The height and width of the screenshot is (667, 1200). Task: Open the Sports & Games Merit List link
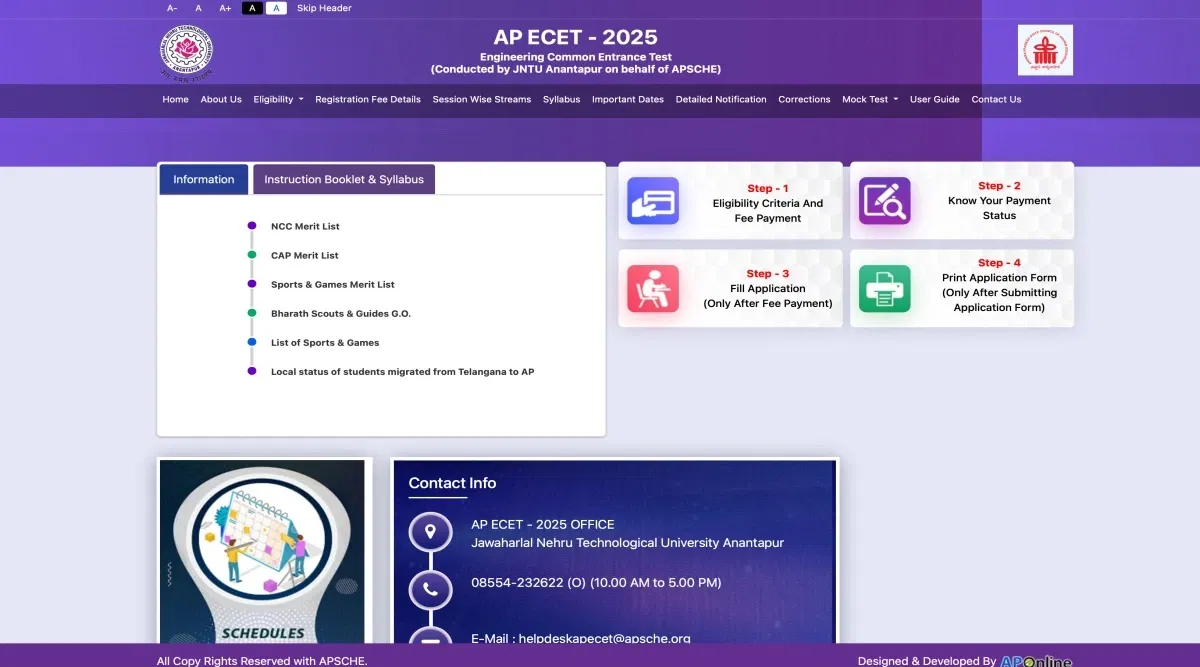point(332,285)
